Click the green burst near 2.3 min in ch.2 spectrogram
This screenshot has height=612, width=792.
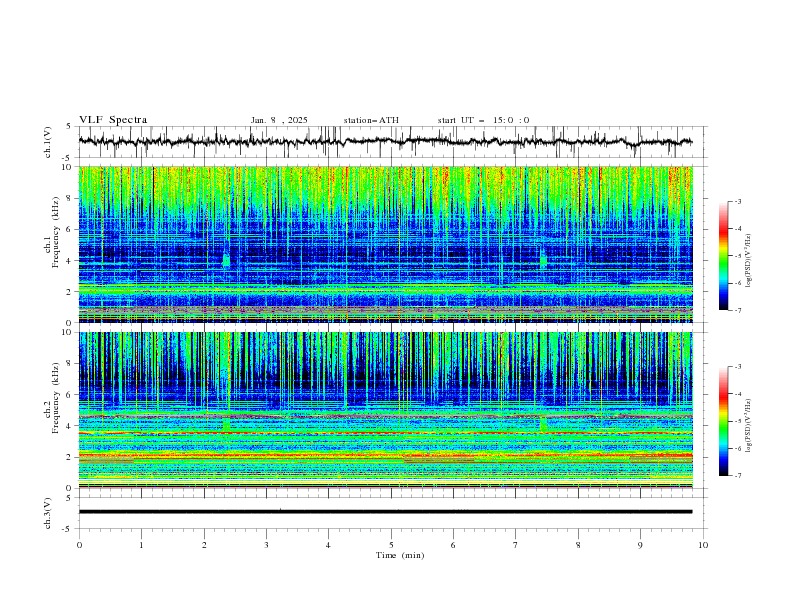pyautogui.click(x=226, y=424)
